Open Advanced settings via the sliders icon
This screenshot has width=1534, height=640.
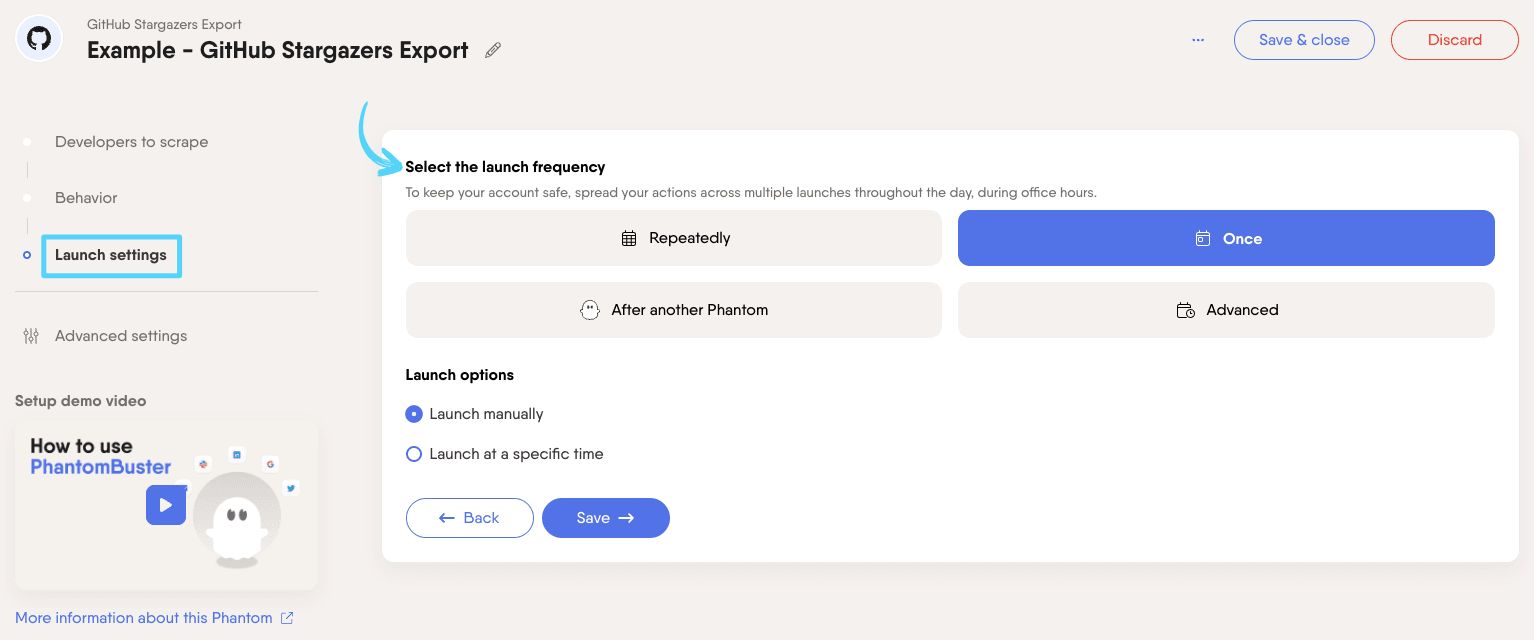tap(31, 336)
